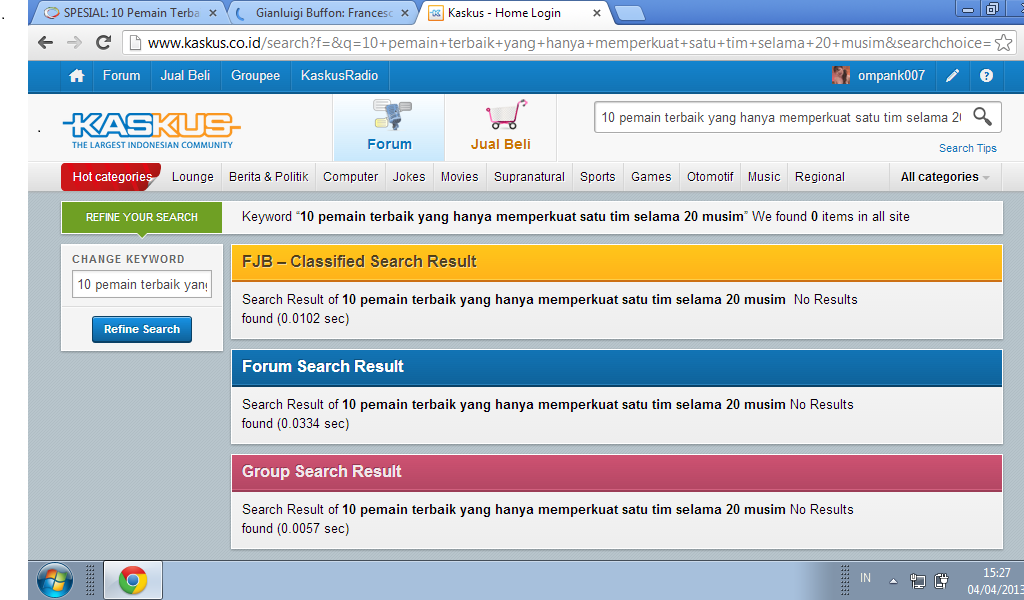Click 'found (0.0334 sec)' forum result text

(x=295, y=424)
